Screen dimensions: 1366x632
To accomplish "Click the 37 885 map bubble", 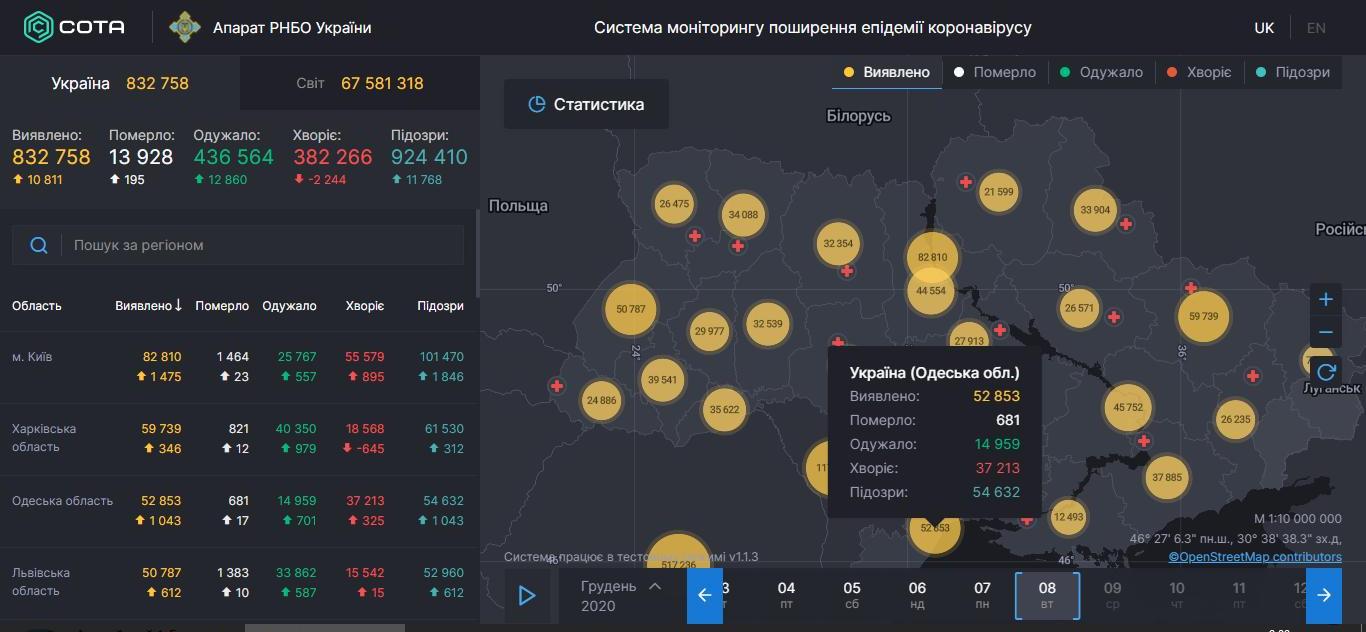I will tap(1166, 477).
